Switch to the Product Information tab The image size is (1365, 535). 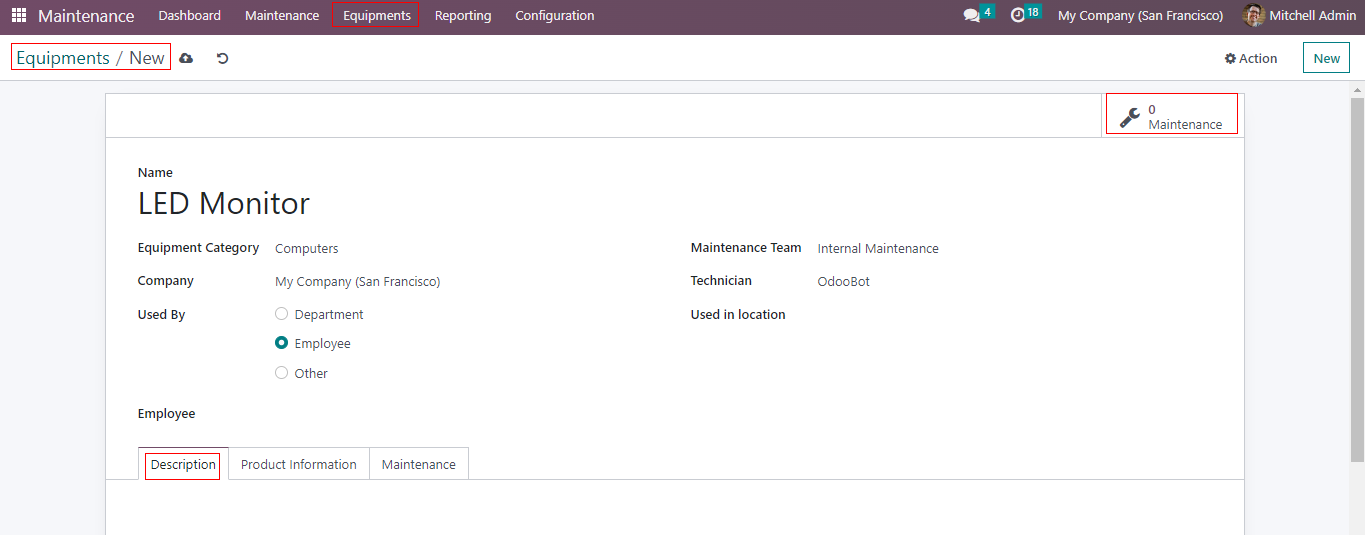[298, 464]
